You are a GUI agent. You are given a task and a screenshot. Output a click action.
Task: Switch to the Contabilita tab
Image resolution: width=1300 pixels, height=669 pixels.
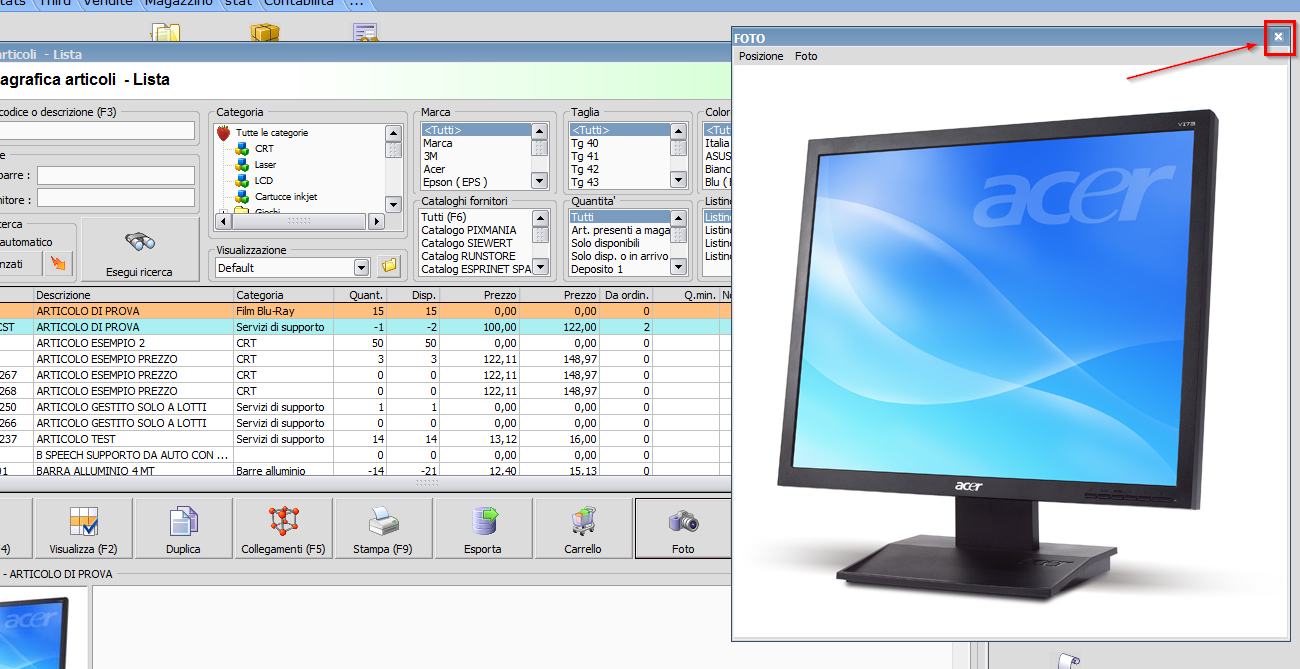coord(299,4)
